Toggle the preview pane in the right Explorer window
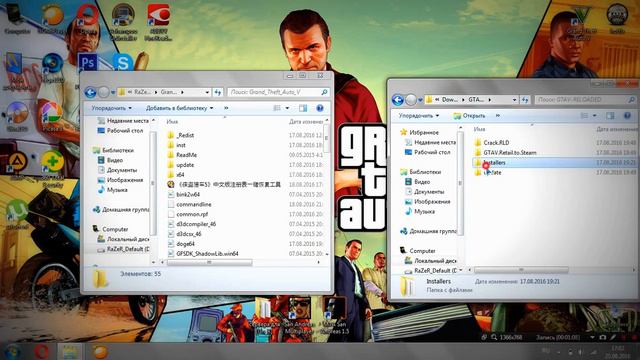Image resolution: width=640 pixels, height=360 pixels. point(610,116)
